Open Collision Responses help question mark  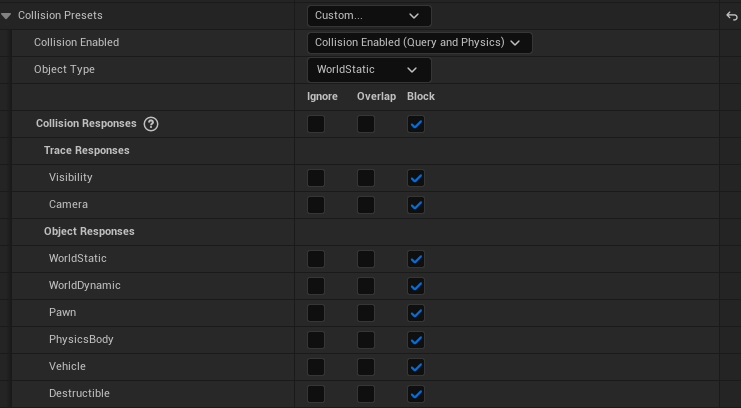[151, 124]
